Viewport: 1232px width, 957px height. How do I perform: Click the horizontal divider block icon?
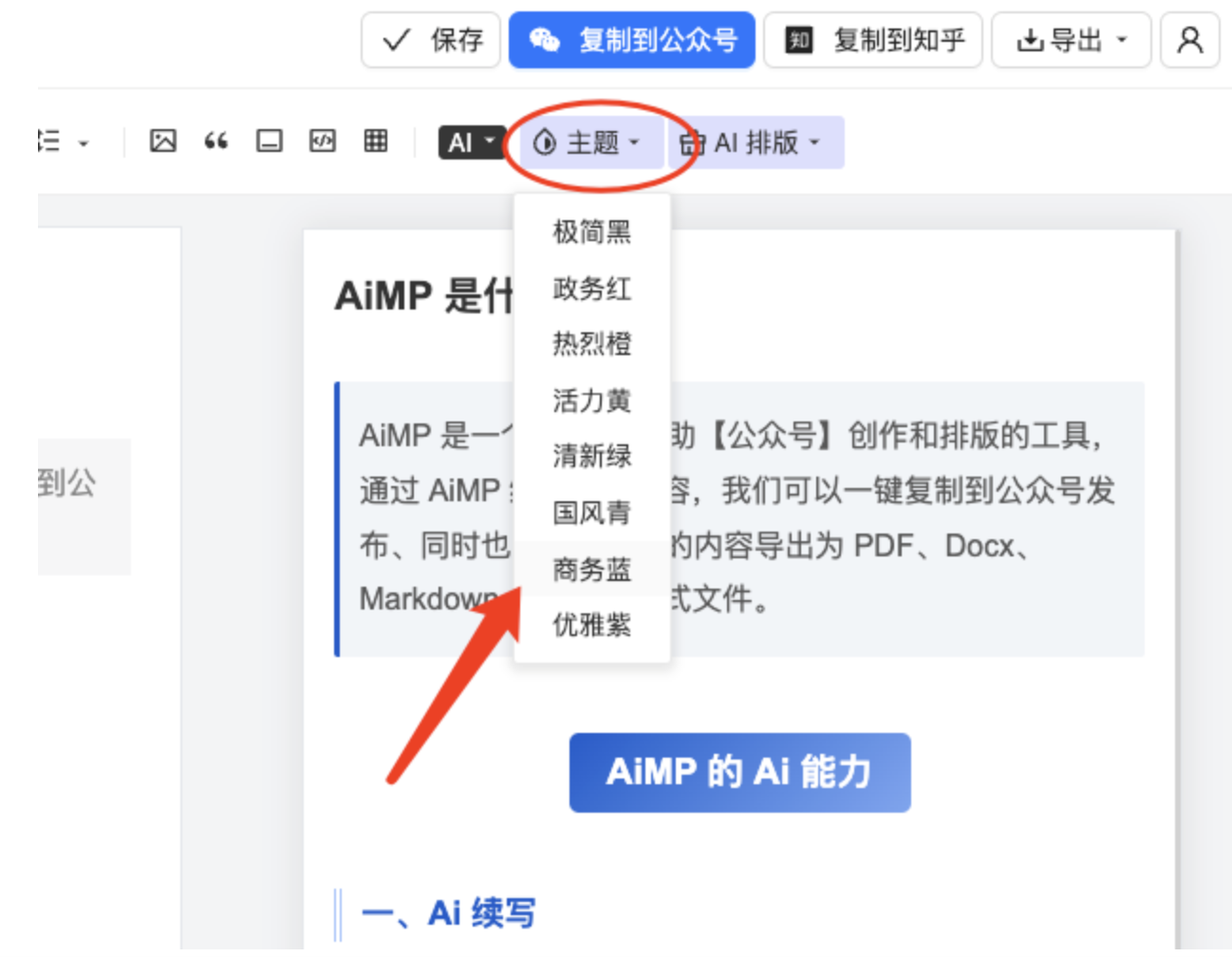pos(270,141)
